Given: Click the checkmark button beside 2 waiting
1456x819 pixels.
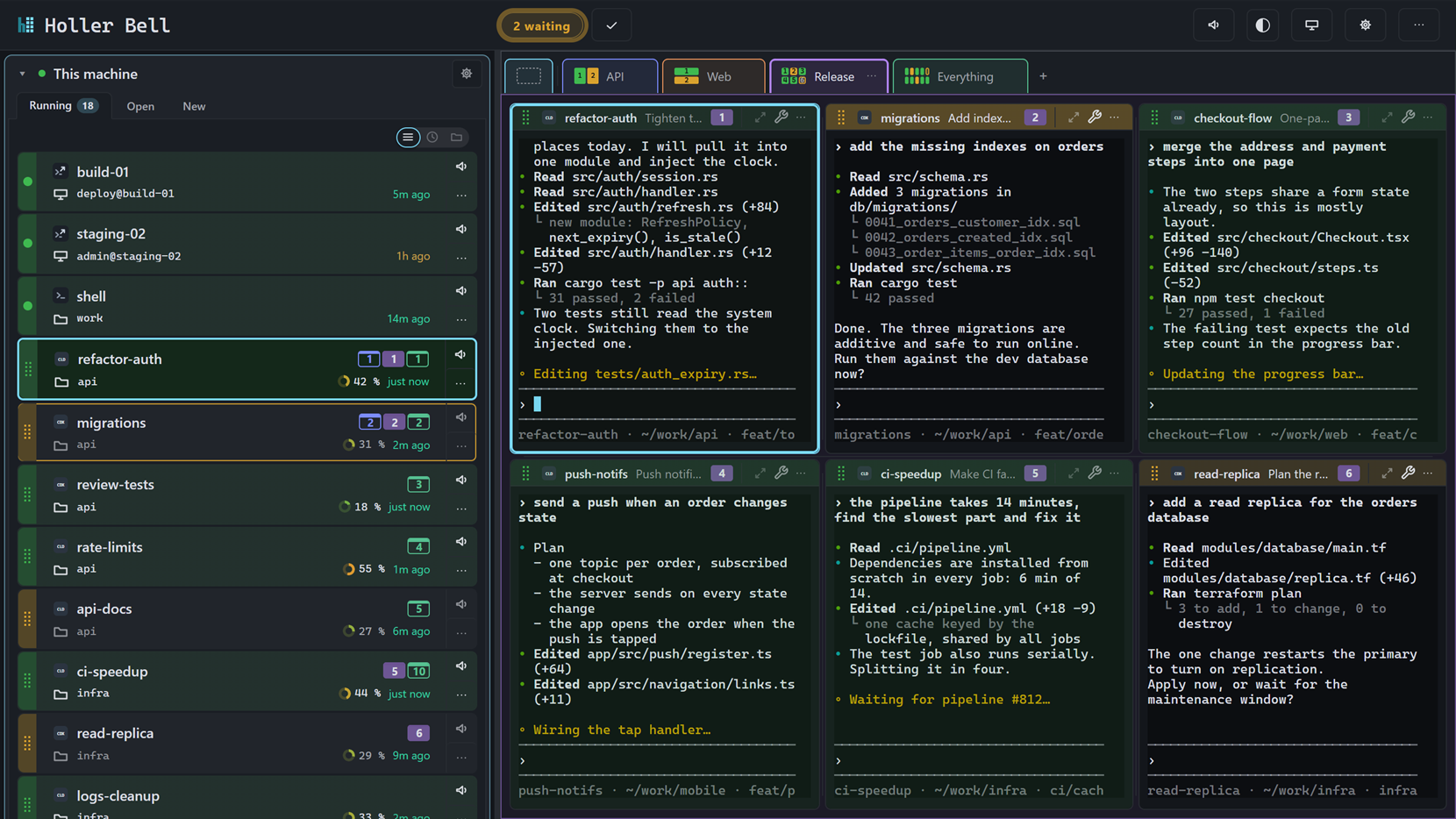Looking at the screenshot, I should click(x=612, y=25).
